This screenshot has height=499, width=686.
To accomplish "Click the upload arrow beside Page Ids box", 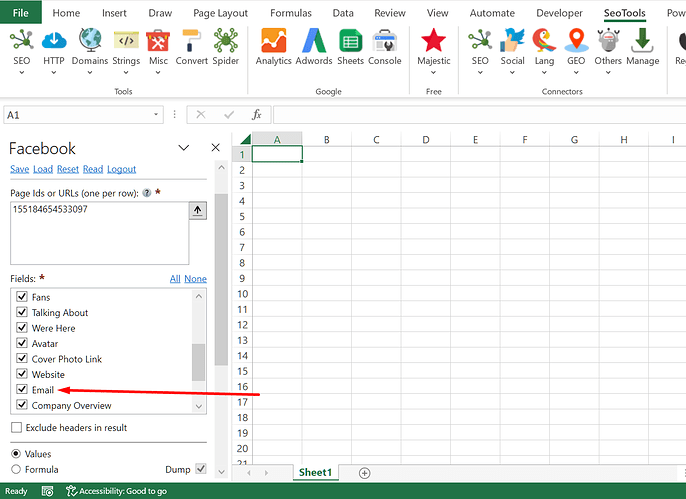I will point(198,211).
